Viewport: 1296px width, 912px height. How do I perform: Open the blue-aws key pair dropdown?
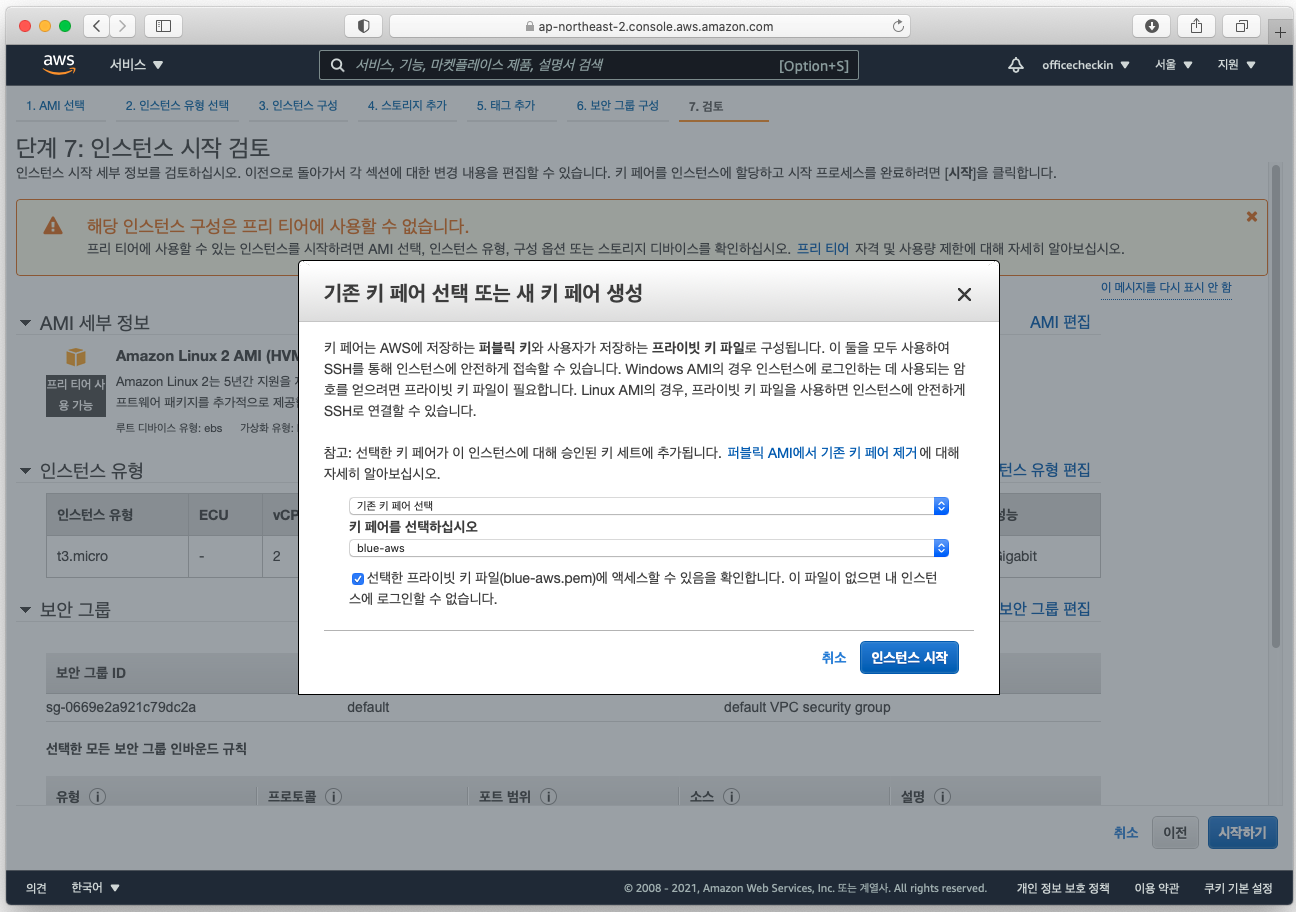coord(649,548)
